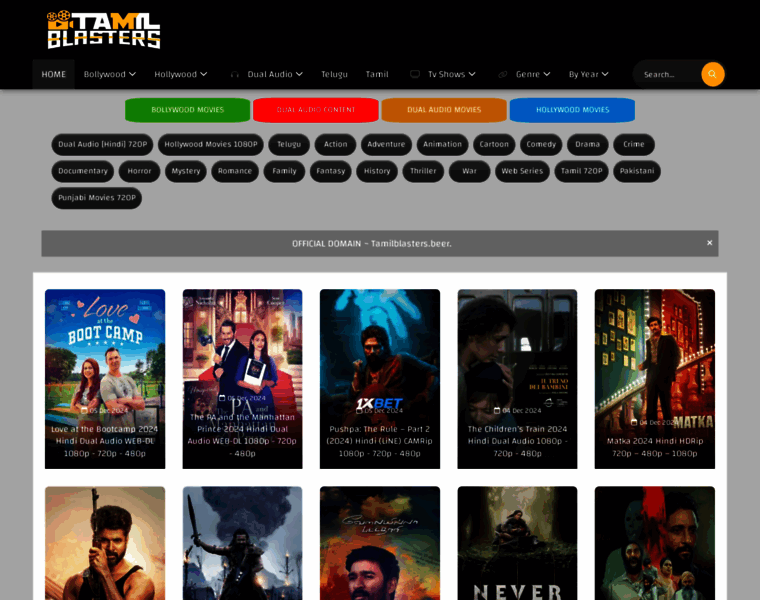Choose the Crime genre tag
Viewport: 760px width, 600px height.
pyautogui.click(x=634, y=144)
